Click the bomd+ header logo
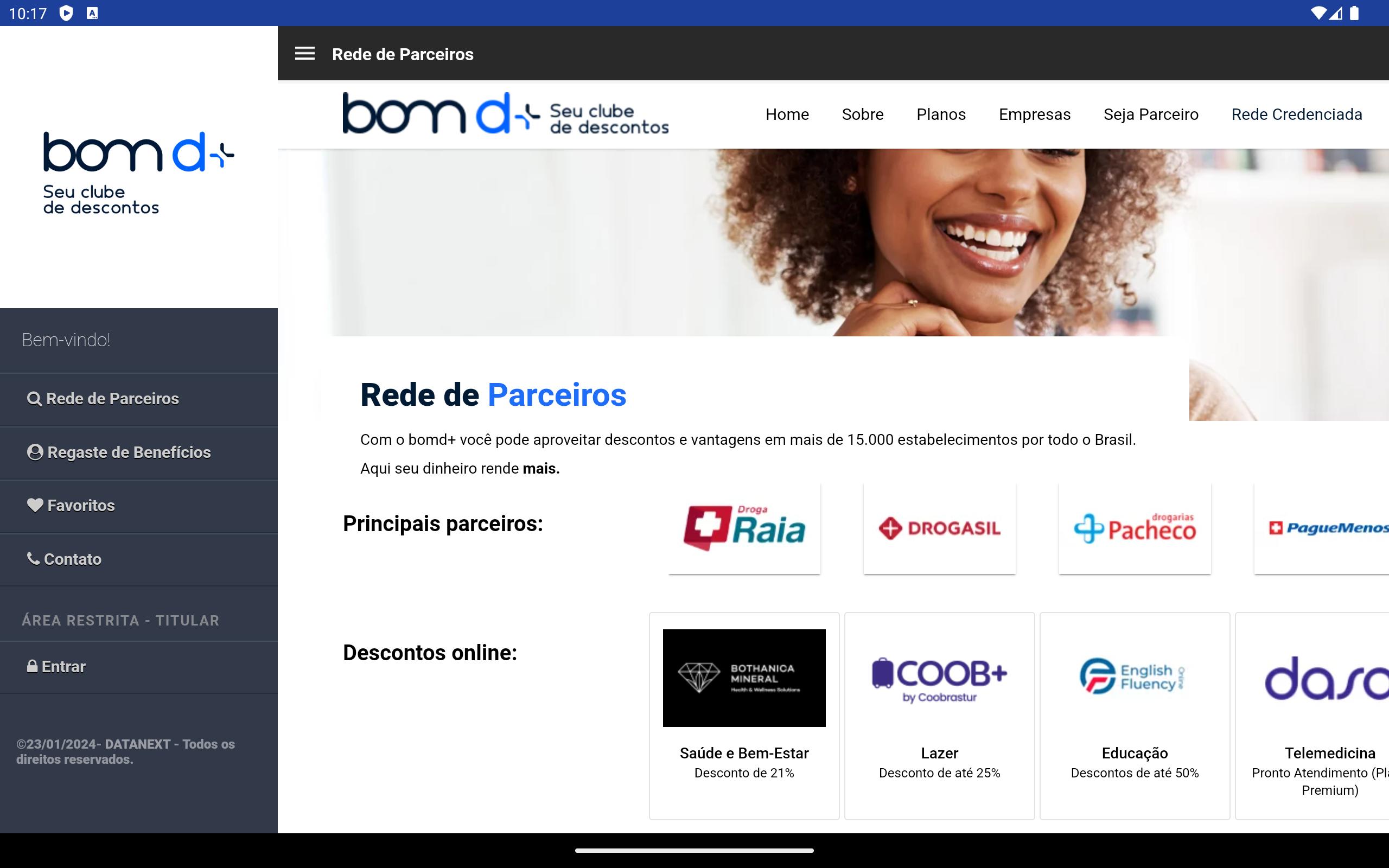The width and height of the screenshot is (1389, 868). pos(506,114)
